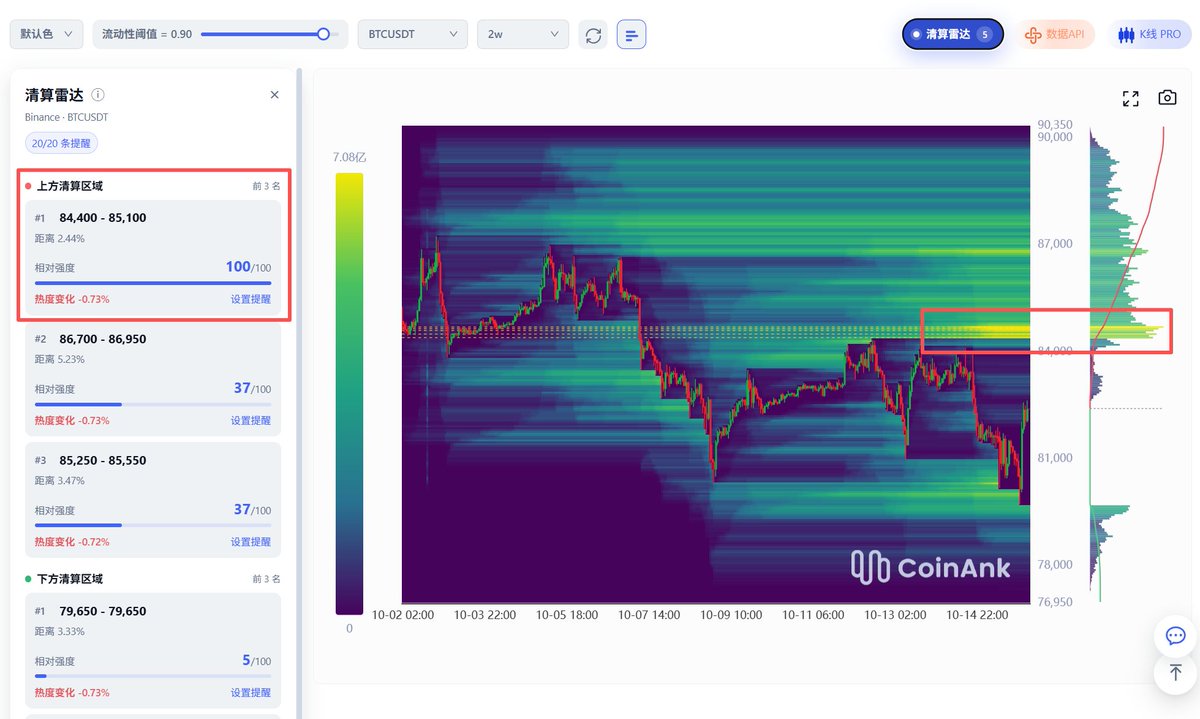Click the 100/100 relative strength value
The width and height of the screenshot is (1200, 719).
[x=248, y=267]
